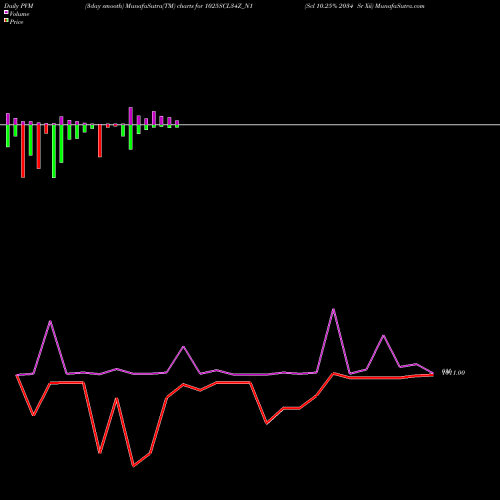This screenshot has width=500, height=500.
Task: Click the tallest magenta peak in volume line
Action: coord(333,310)
